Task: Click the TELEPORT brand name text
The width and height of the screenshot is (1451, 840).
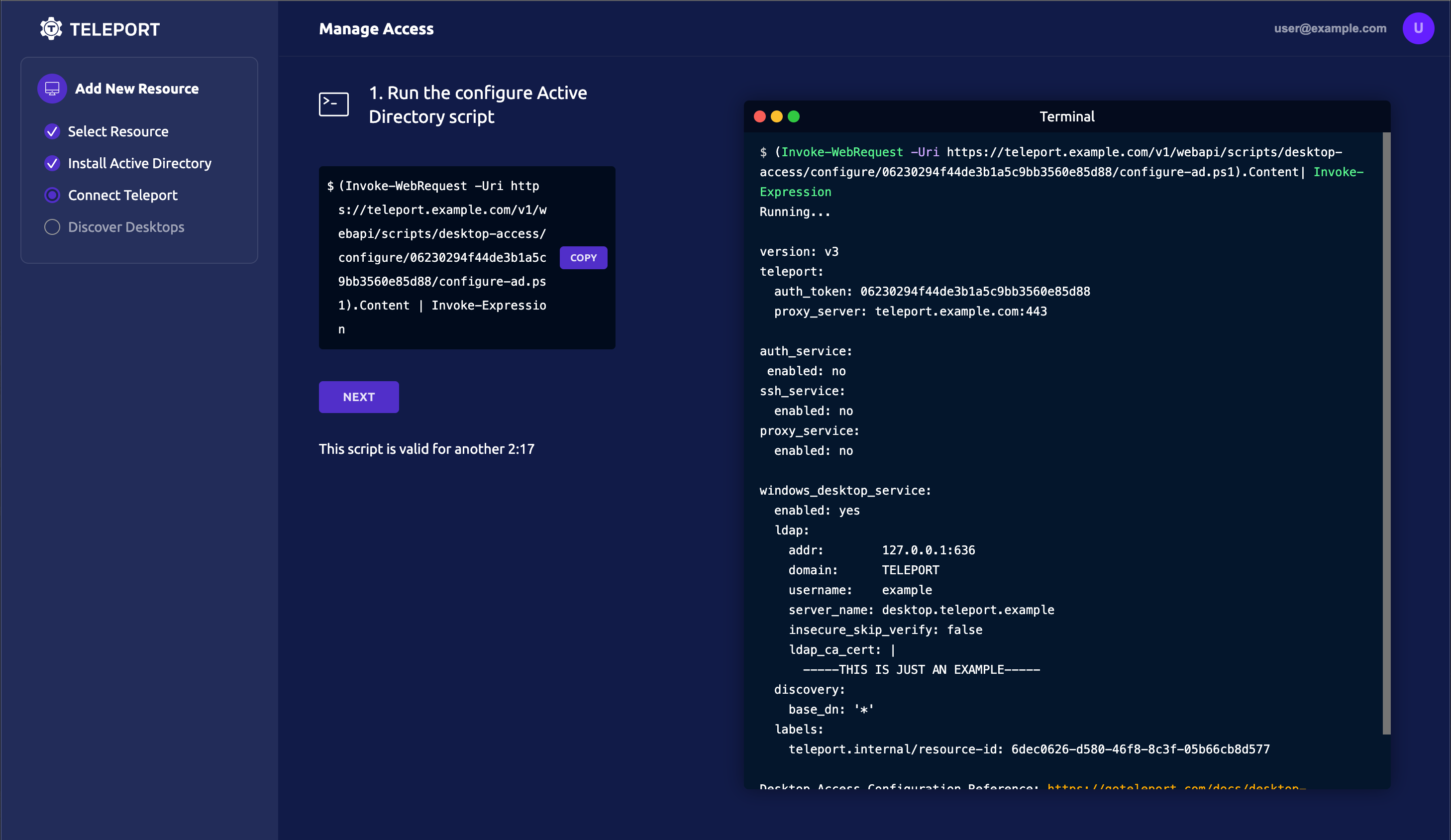Action: tap(114, 29)
